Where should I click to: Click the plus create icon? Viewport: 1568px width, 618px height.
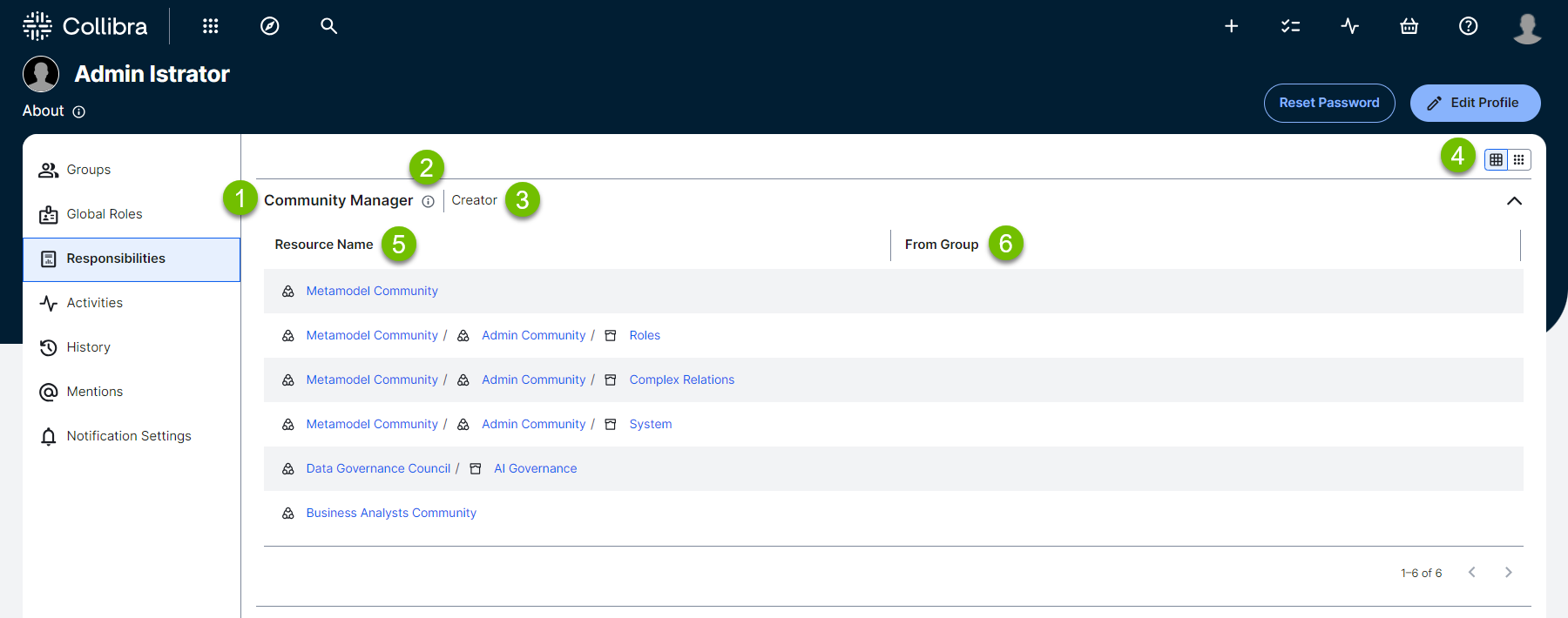[1231, 26]
